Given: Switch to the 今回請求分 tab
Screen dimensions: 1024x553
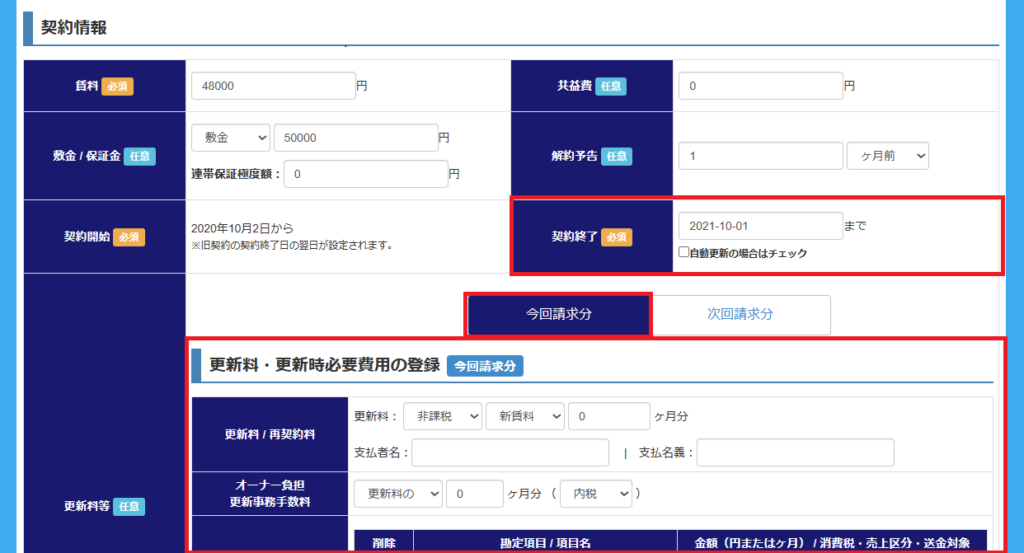Looking at the screenshot, I should coord(559,314).
